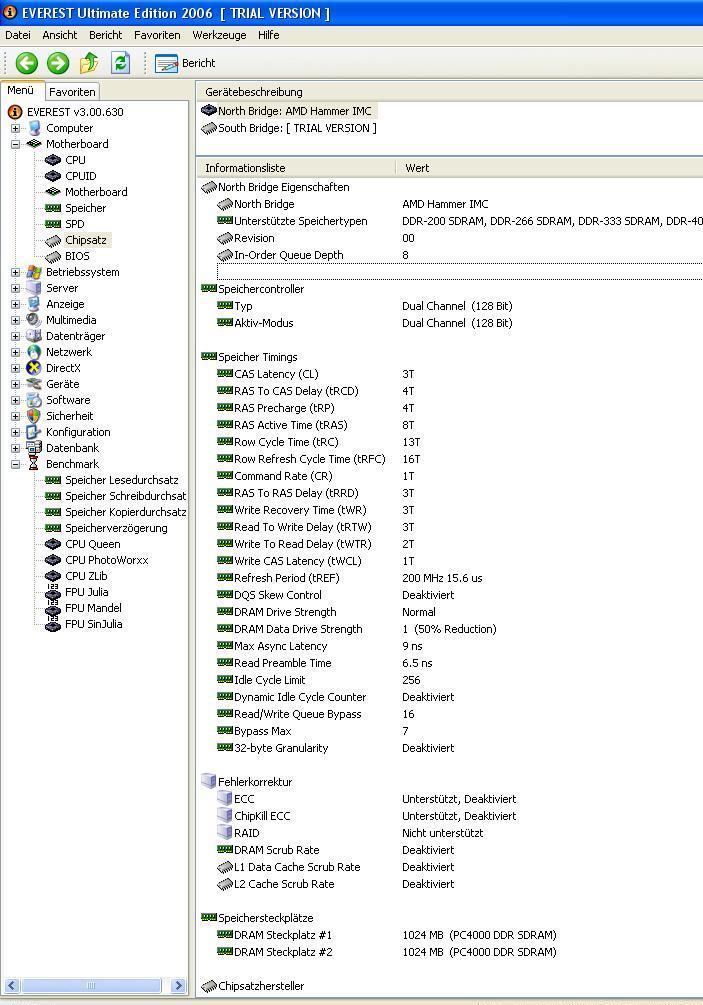Select Speicher Kopierdurchsatz benchmark item
The width and height of the screenshot is (703, 1005).
tap(126, 512)
